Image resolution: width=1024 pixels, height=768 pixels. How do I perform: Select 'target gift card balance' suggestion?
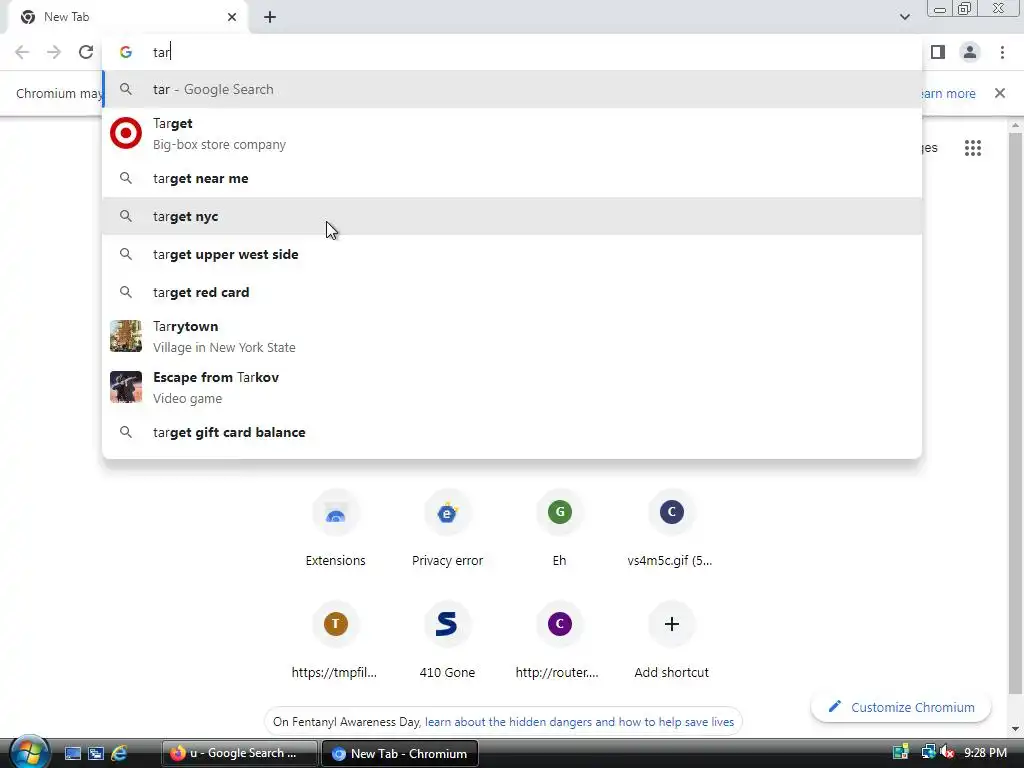[513, 432]
